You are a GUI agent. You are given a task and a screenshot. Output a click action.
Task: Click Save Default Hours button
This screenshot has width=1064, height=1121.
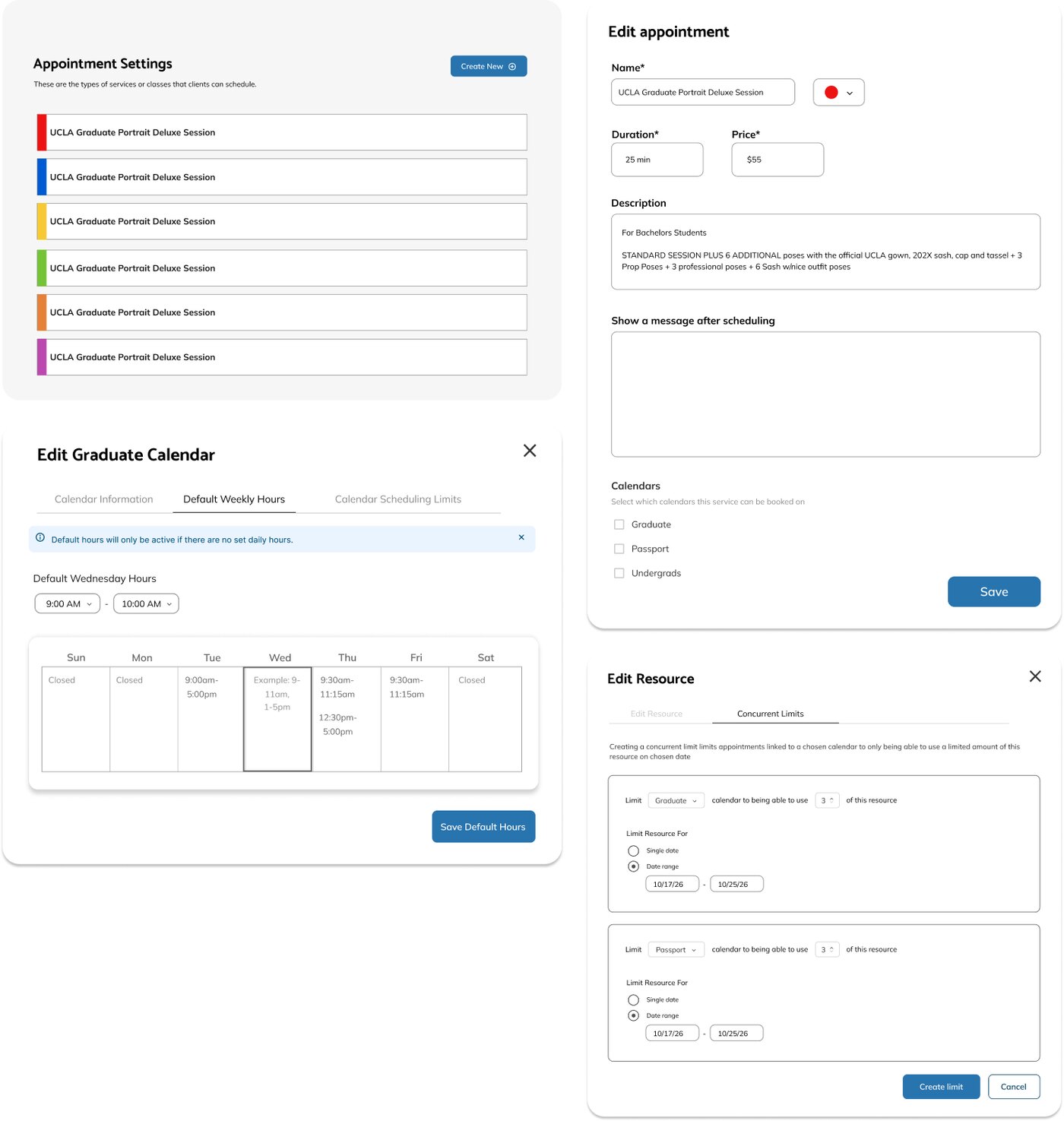(483, 827)
